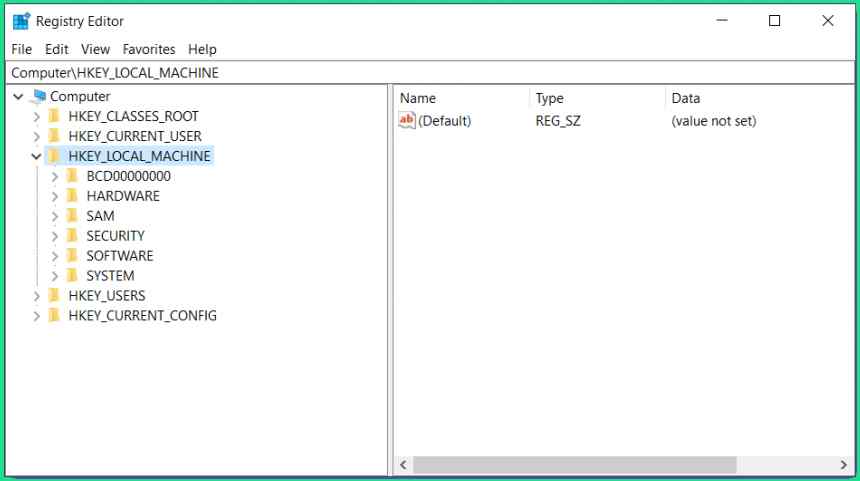860x481 pixels.
Task: Select the SYSTEM key label
Action: point(110,275)
